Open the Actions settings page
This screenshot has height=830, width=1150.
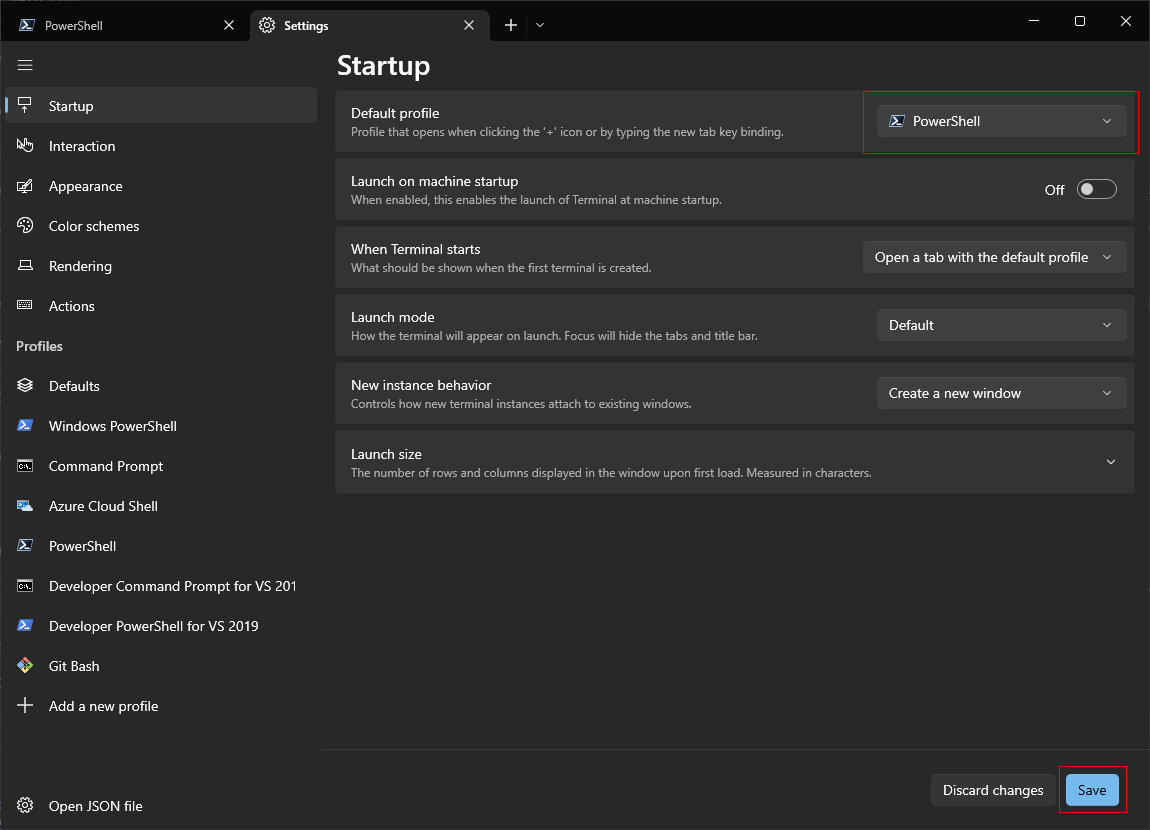161,306
